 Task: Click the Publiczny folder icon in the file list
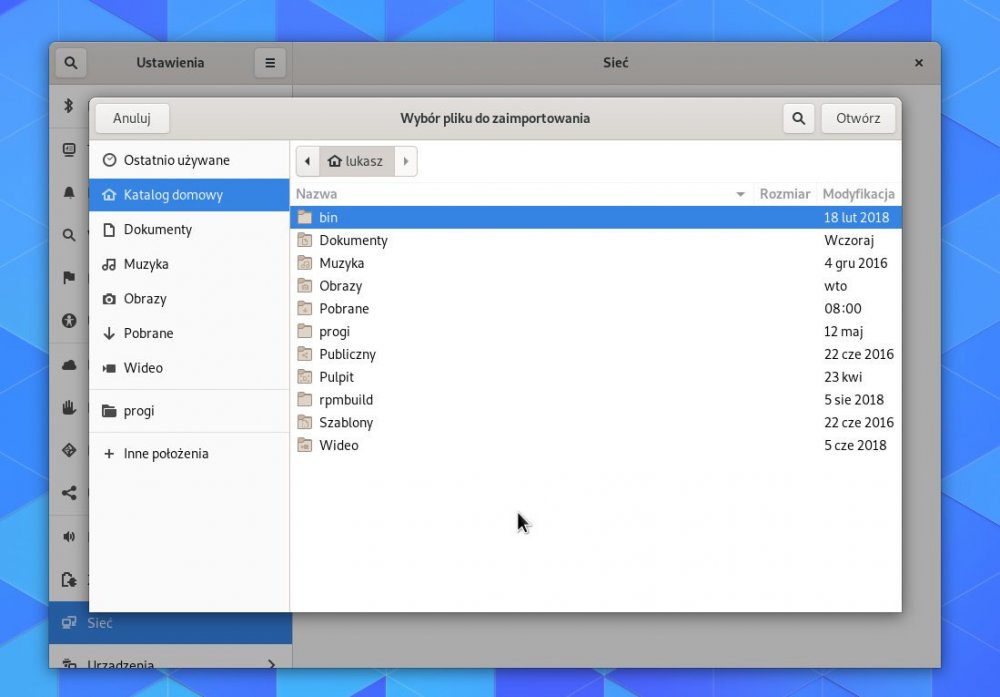coord(305,354)
